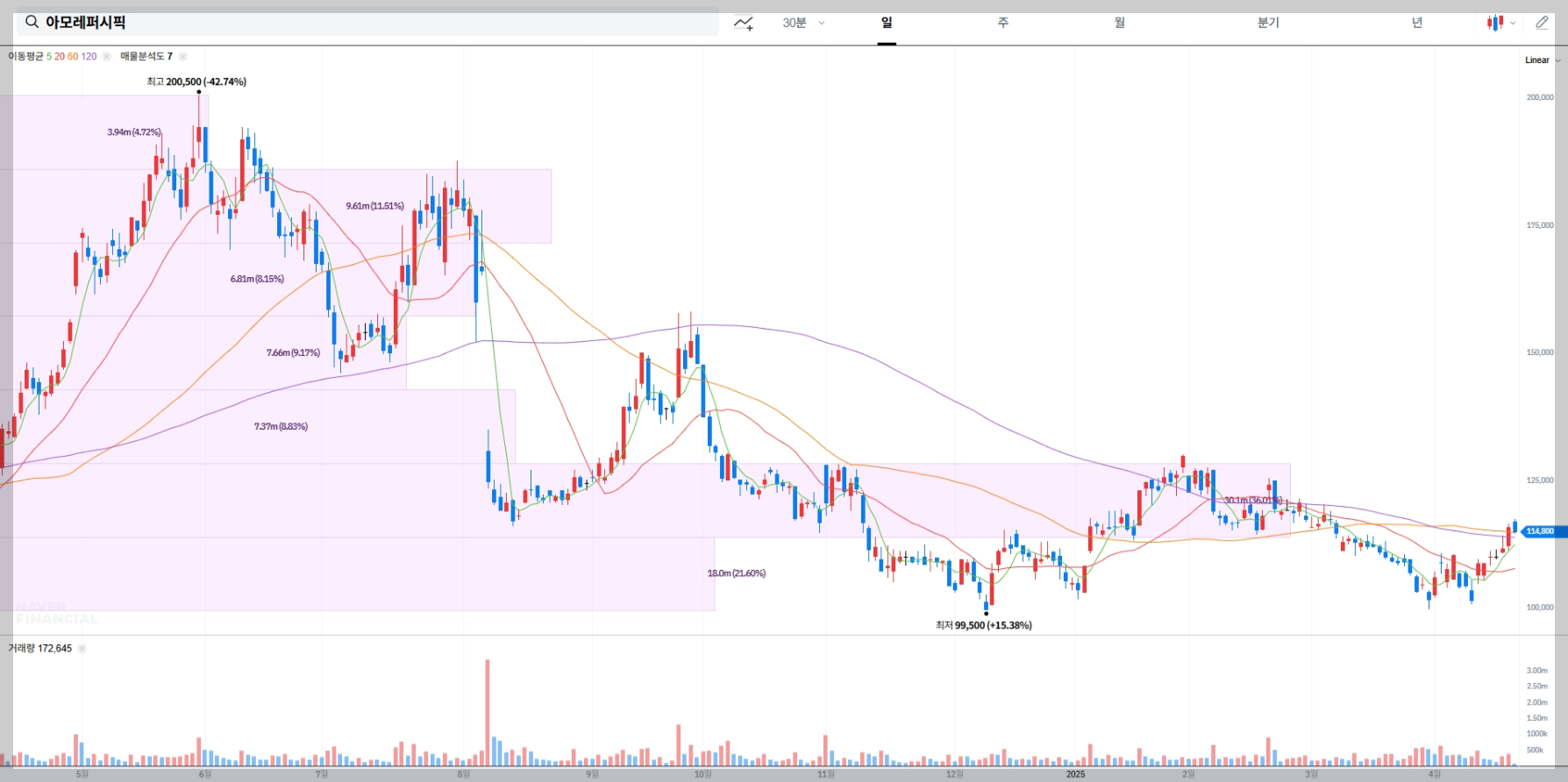This screenshot has height=782, width=1568.
Task: Select the 18.0m(21.60%) volume profile label
Action: coord(737,573)
